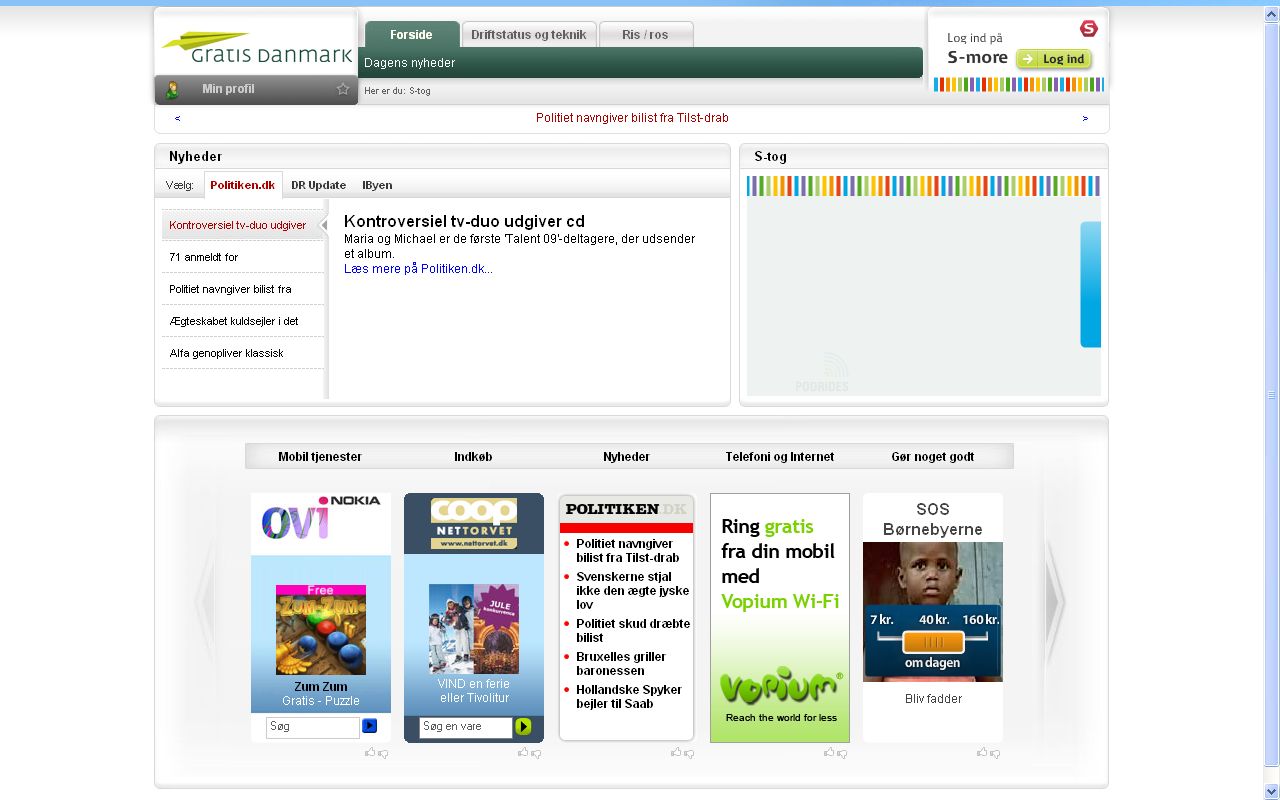The image size is (1280, 800).
Task: Switch to the Driftstatus og teknik tab
Action: tap(528, 35)
